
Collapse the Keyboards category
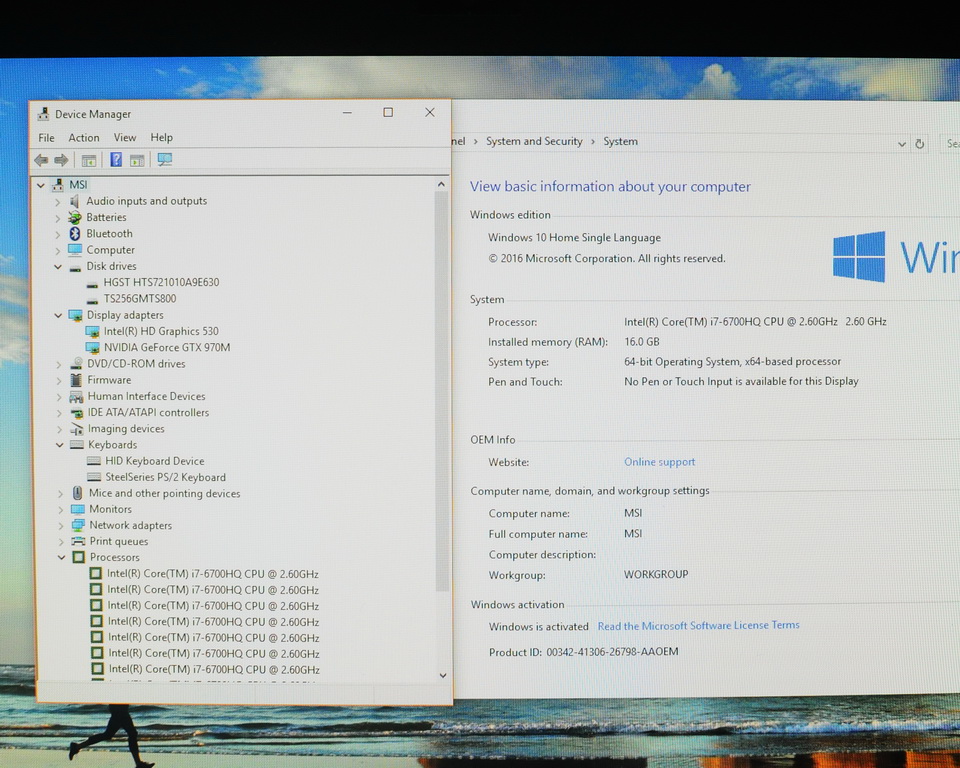59,445
